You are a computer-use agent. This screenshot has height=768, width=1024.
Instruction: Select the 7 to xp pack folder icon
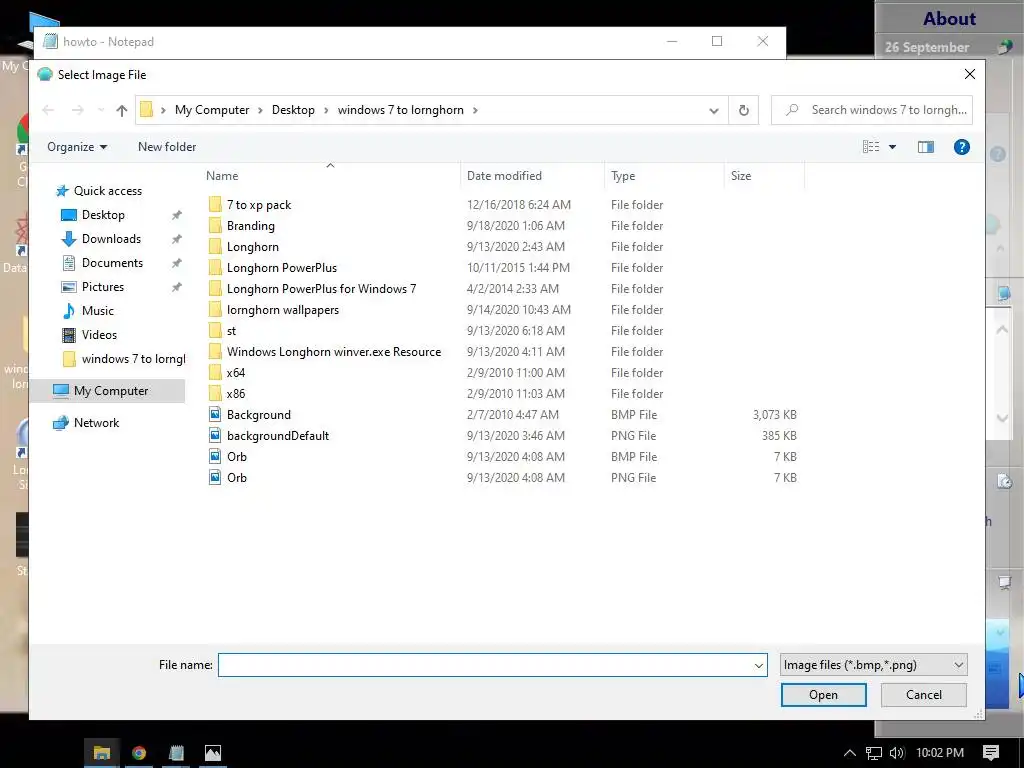[215, 204]
